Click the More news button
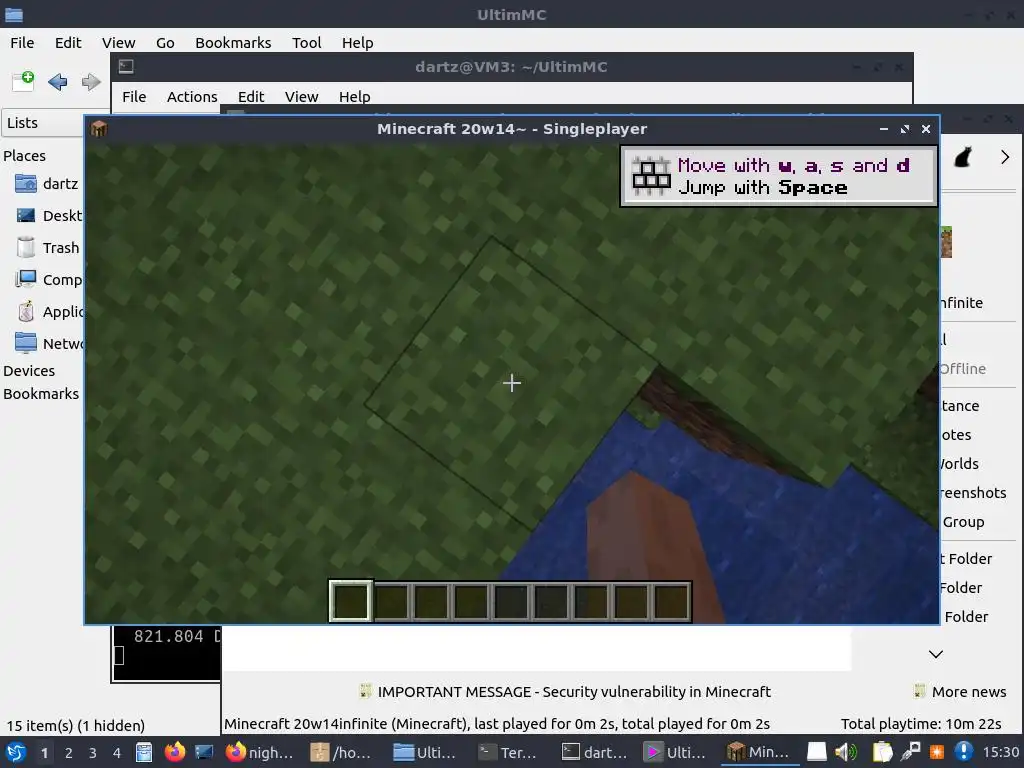Viewport: 1024px width, 768px height. point(960,692)
